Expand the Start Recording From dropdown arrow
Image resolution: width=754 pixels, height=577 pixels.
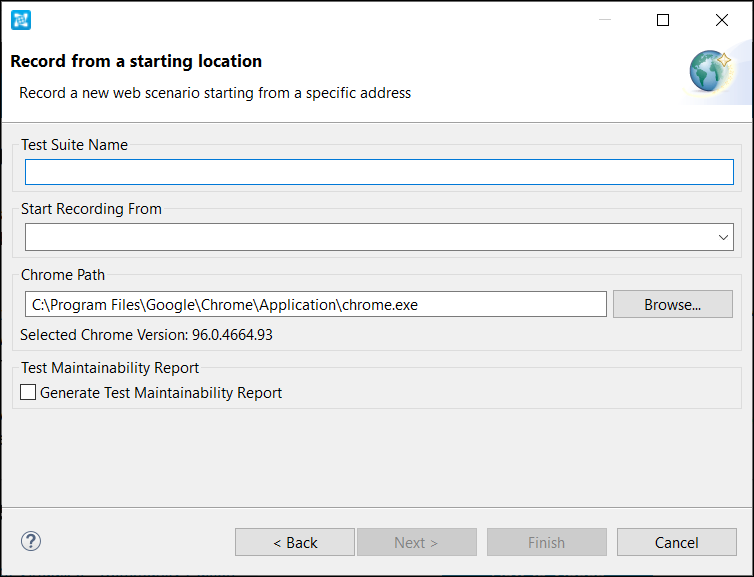pos(723,237)
